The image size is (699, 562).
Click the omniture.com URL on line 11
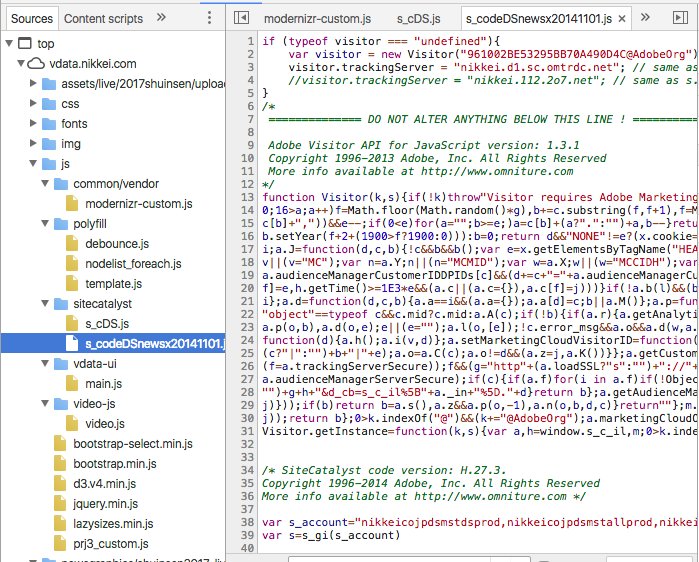coord(497,171)
